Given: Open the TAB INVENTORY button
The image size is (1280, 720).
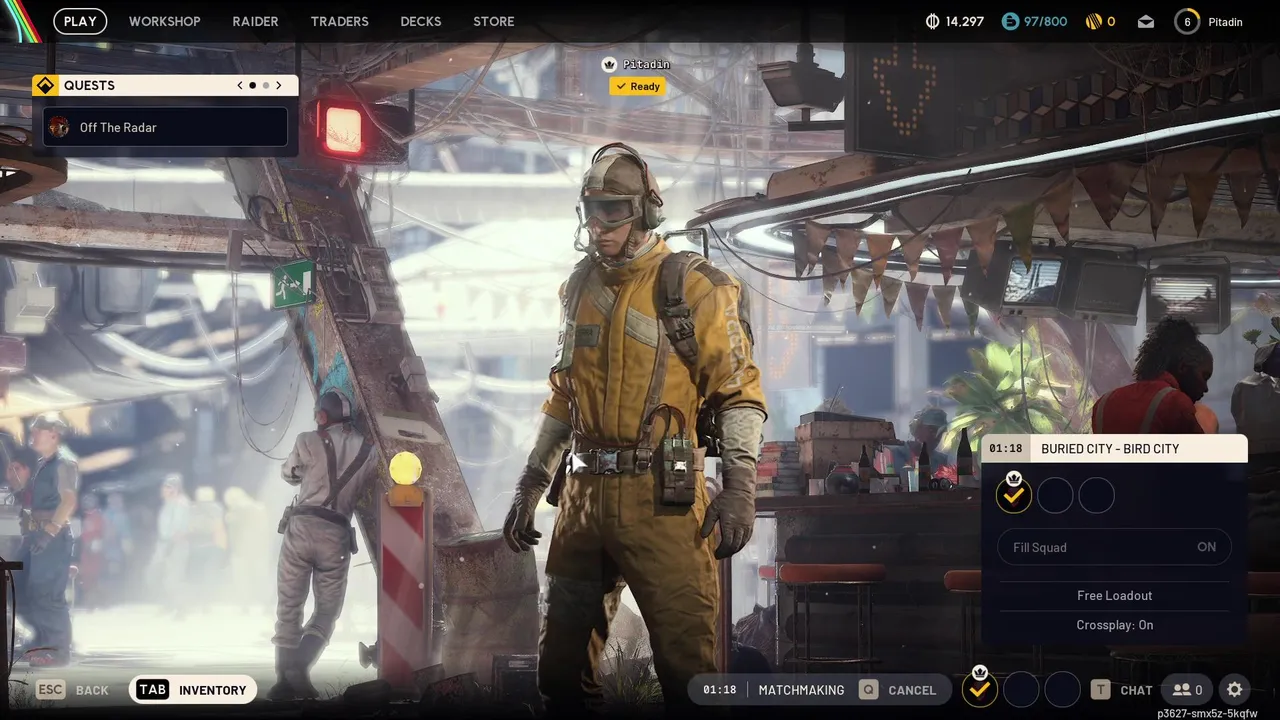Looking at the screenshot, I should 193,690.
